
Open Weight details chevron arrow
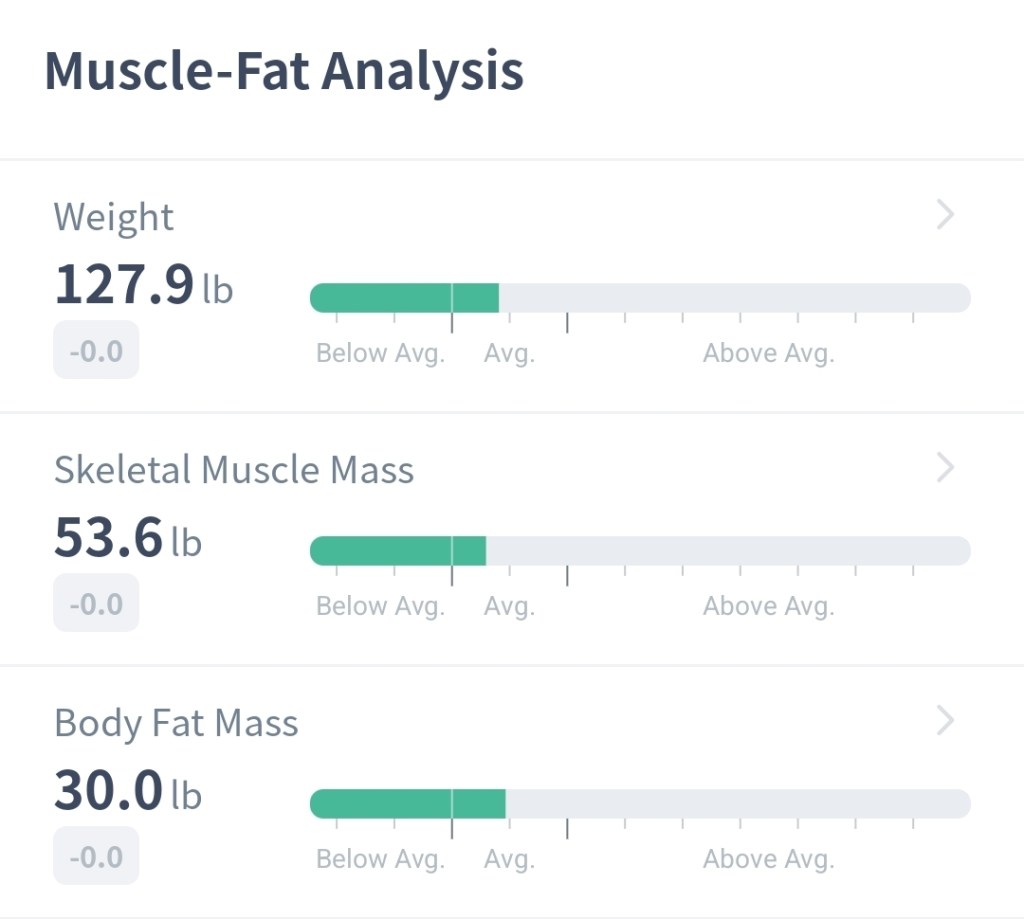click(945, 215)
